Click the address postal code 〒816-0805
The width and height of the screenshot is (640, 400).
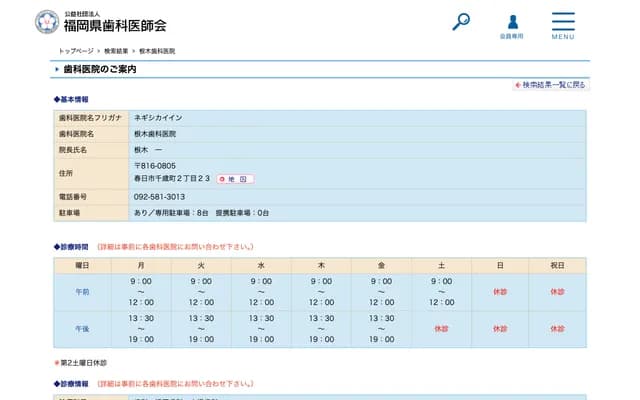155,165
